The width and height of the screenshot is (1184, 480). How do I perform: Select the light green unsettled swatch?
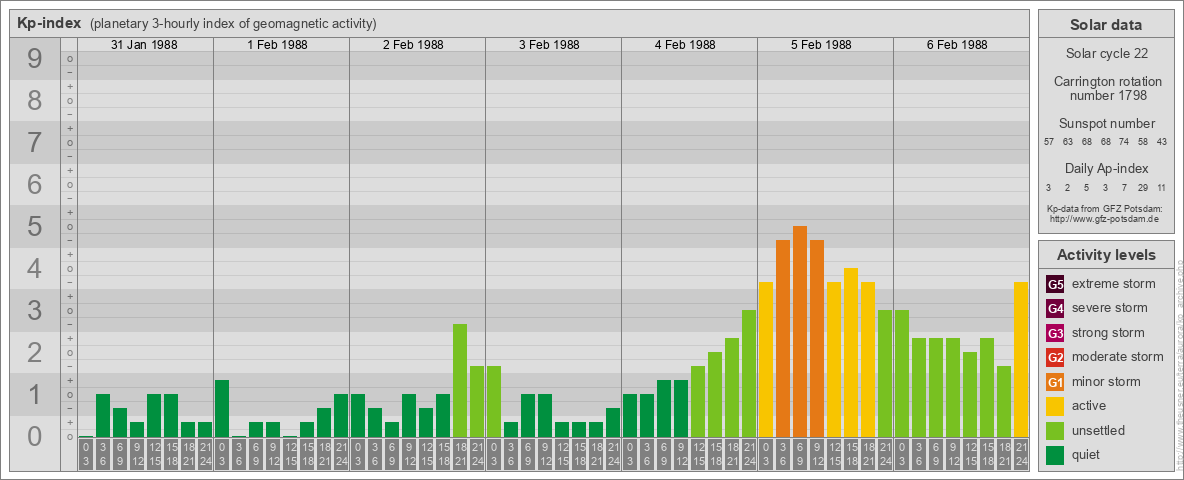coord(1055,430)
